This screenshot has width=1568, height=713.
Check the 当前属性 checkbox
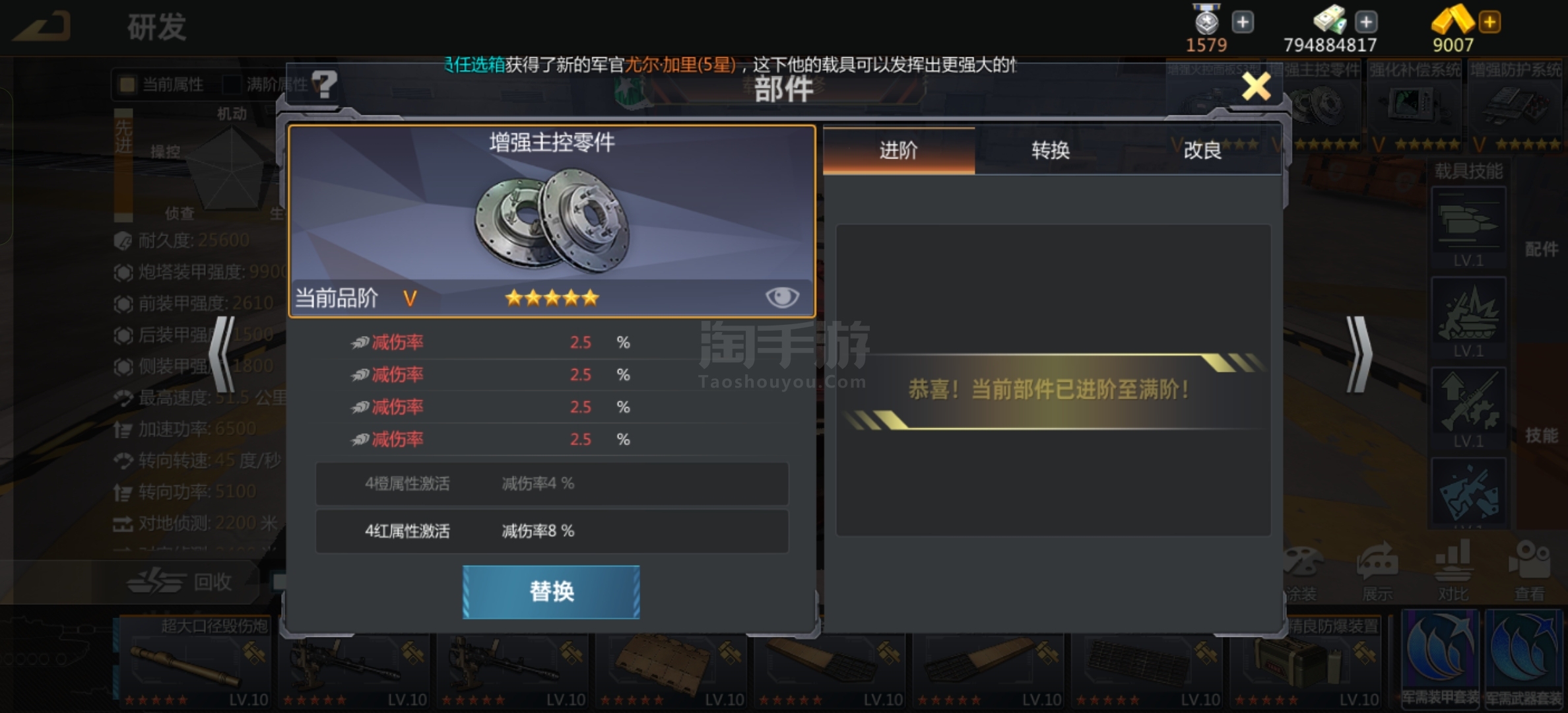(x=127, y=84)
